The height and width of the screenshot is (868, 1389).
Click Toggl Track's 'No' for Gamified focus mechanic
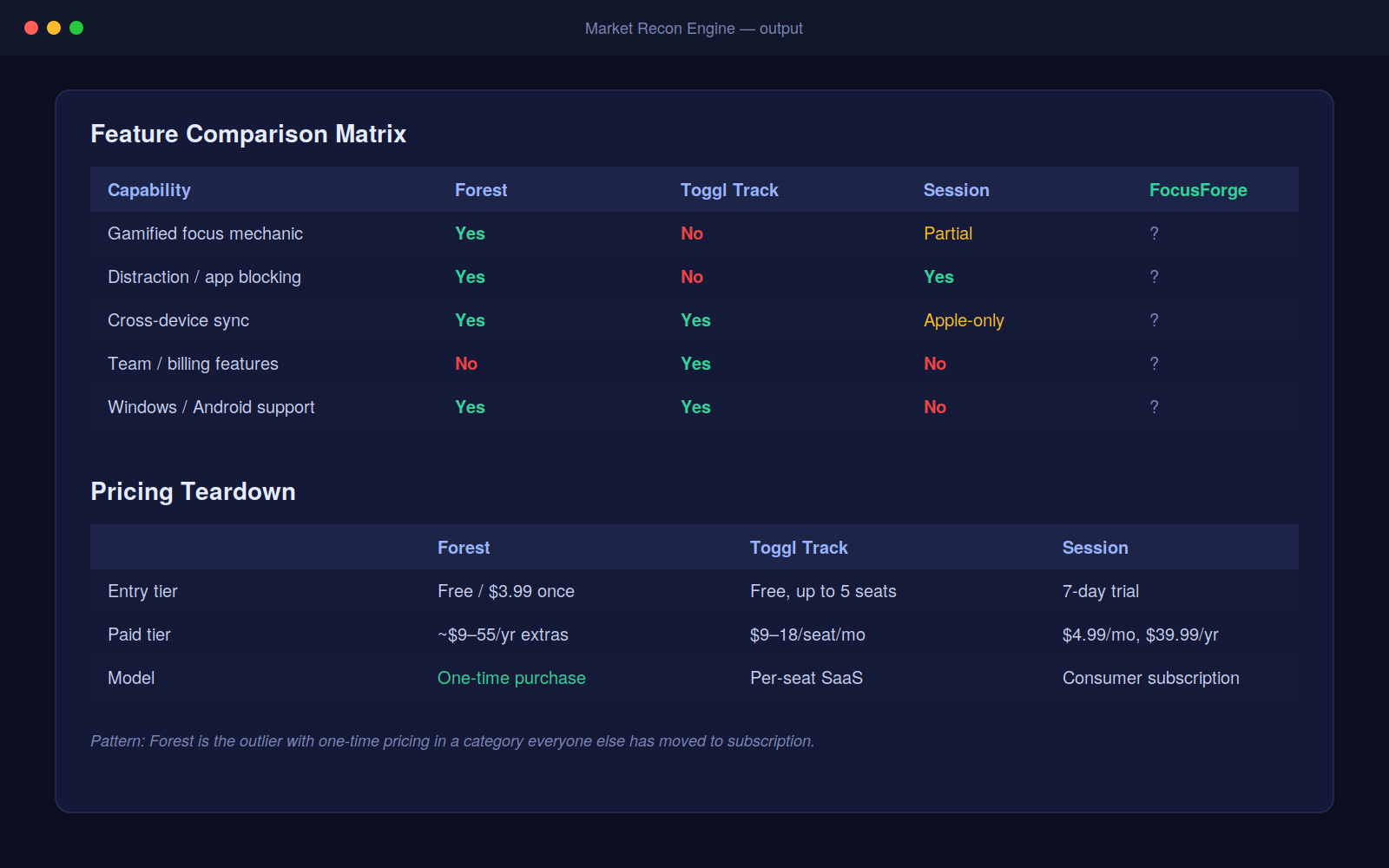(x=692, y=233)
